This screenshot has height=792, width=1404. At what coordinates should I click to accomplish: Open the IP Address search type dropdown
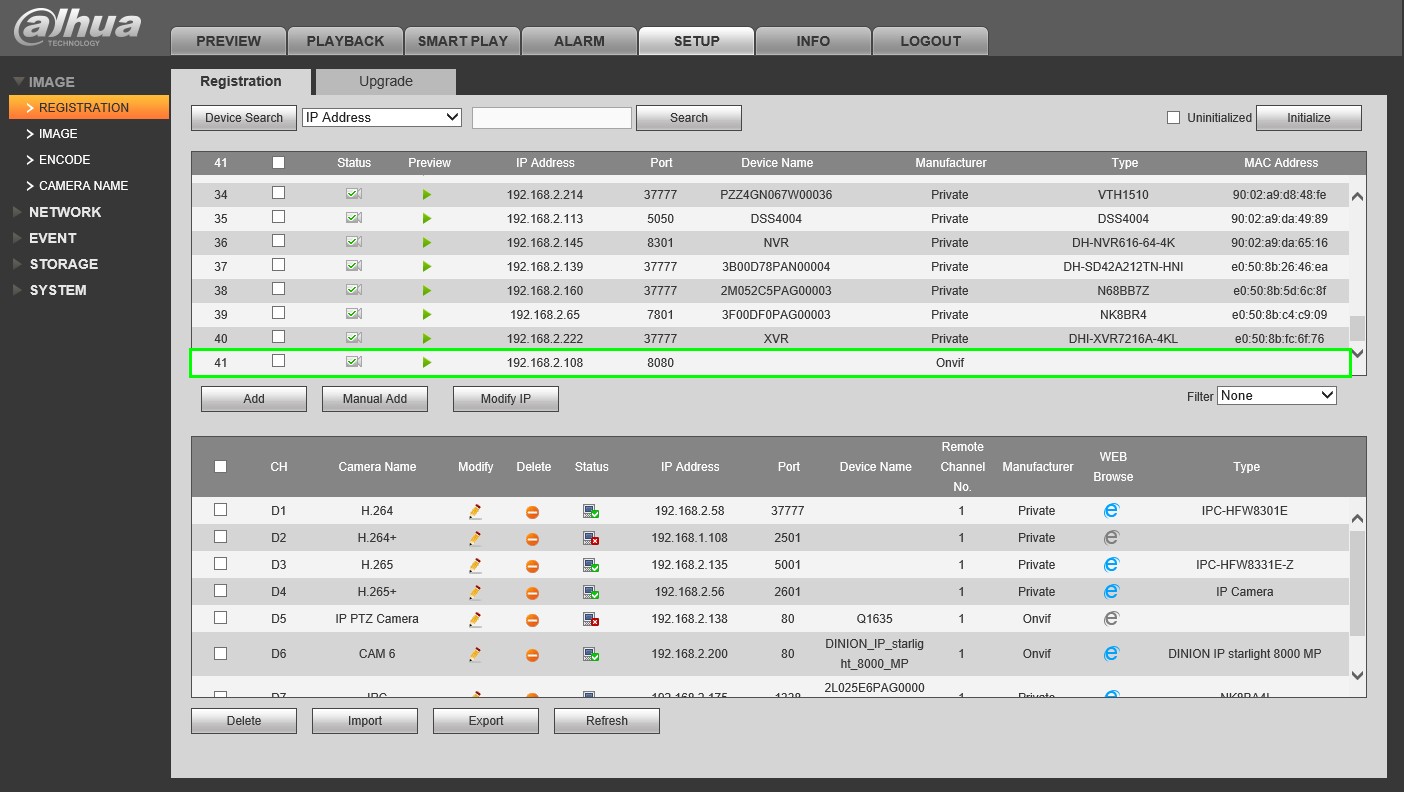(382, 117)
